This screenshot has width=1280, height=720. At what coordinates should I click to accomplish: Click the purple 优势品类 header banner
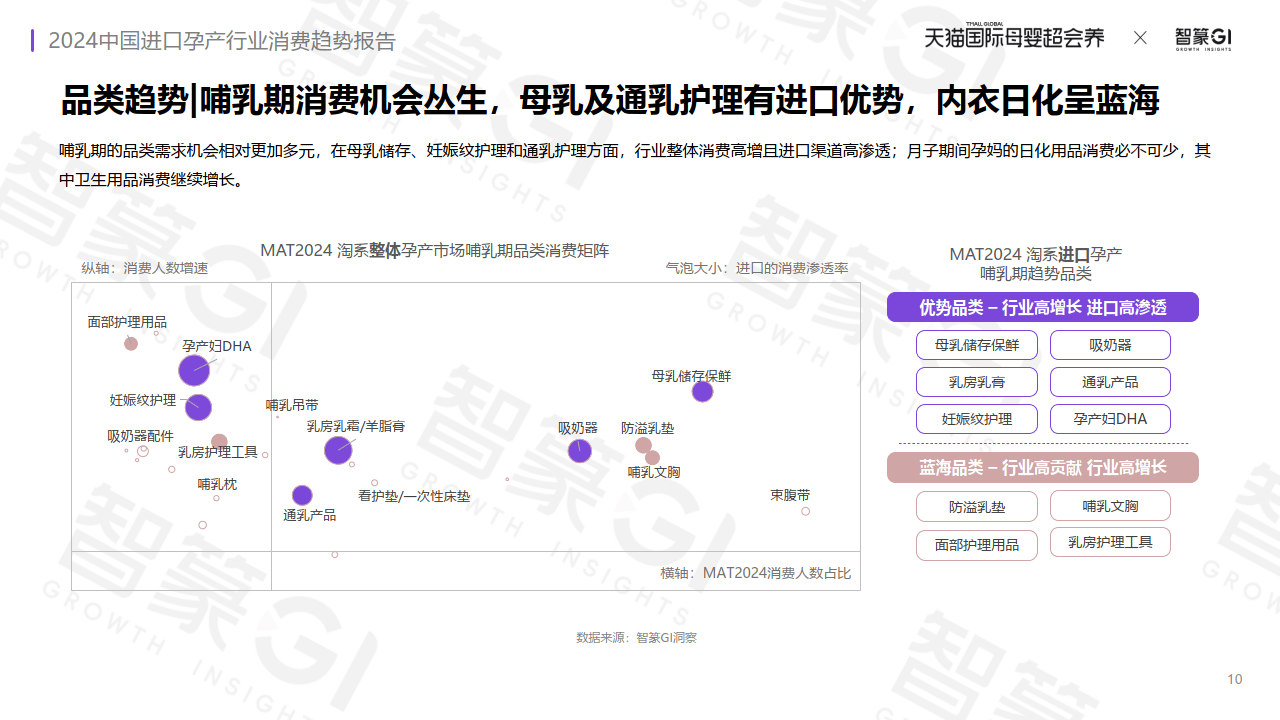coord(1042,307)
